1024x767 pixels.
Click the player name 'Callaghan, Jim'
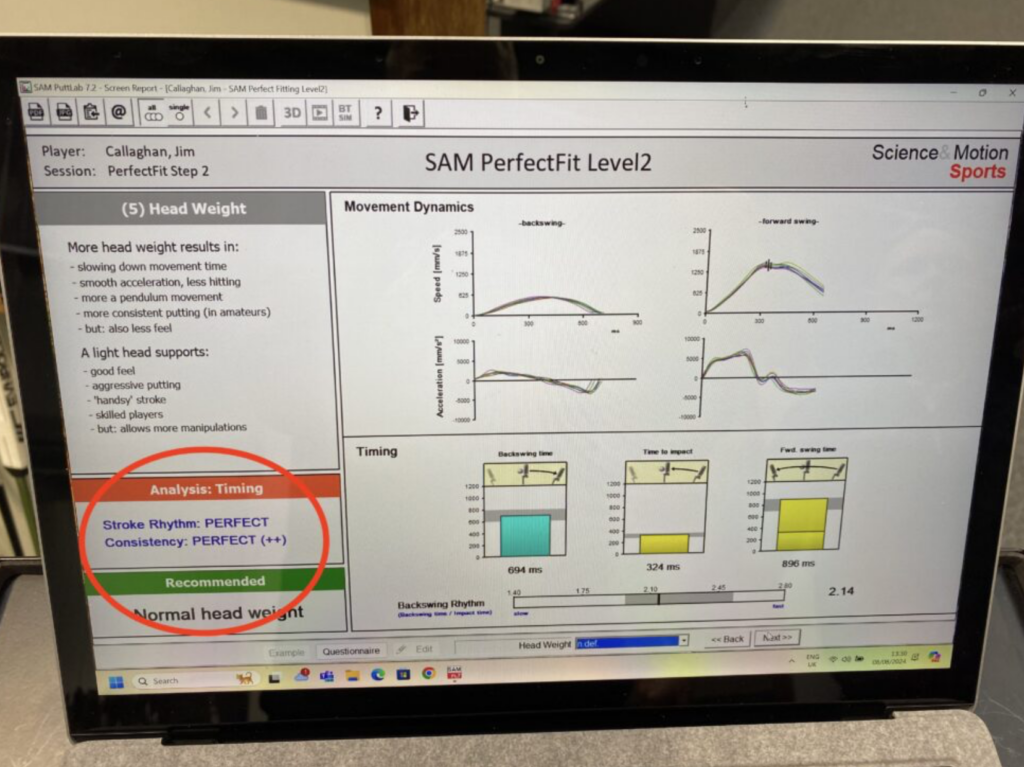(x=150, y=152)
